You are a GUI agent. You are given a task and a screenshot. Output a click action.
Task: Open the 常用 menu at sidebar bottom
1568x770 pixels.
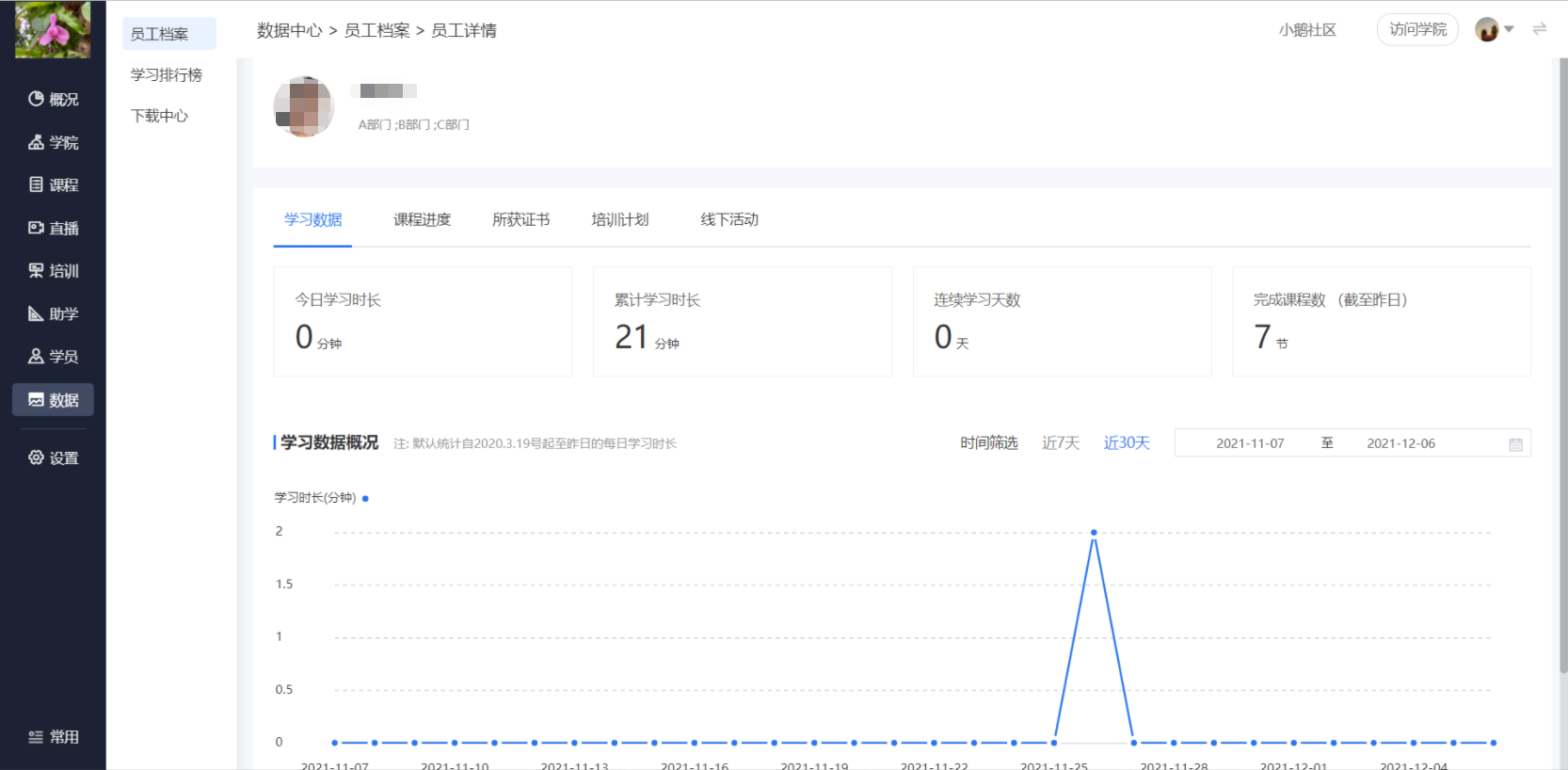(x=53, y=737)
